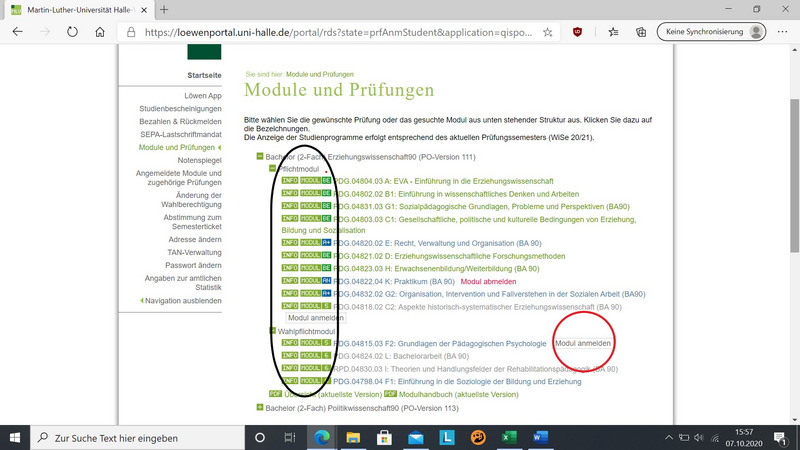The image size is (800, 450).
Task: Click the browser refresh icon
Action: pyautogui.click(x=72, y=31)
